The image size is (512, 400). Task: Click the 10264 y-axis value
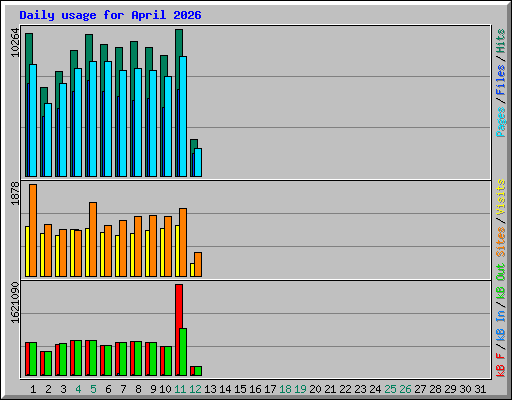15,43
